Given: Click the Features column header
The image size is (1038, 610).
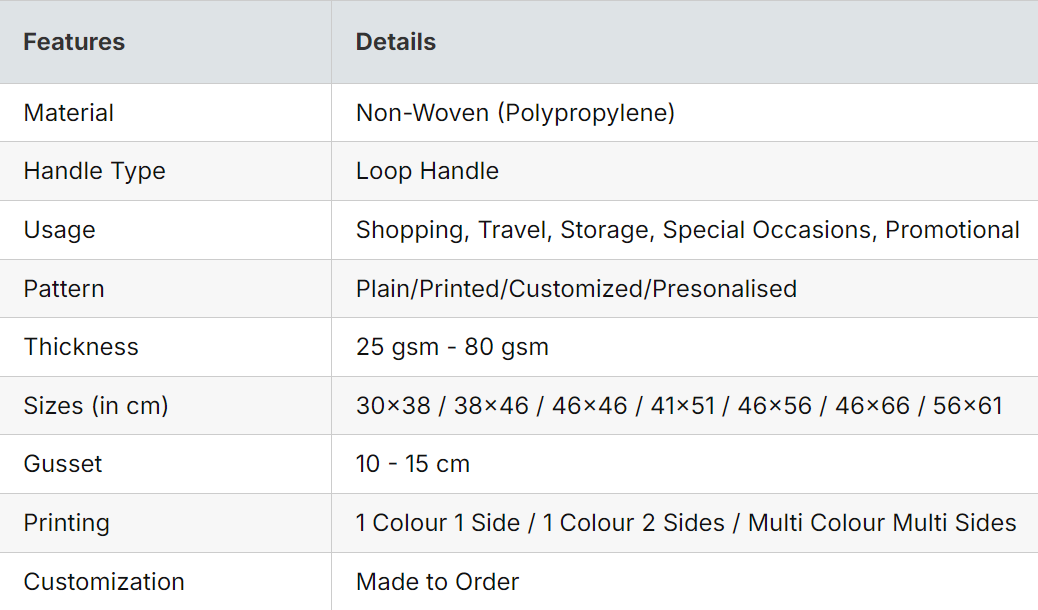Looking at the screenshot, I should pyautogui.click(x=74, y=42).
